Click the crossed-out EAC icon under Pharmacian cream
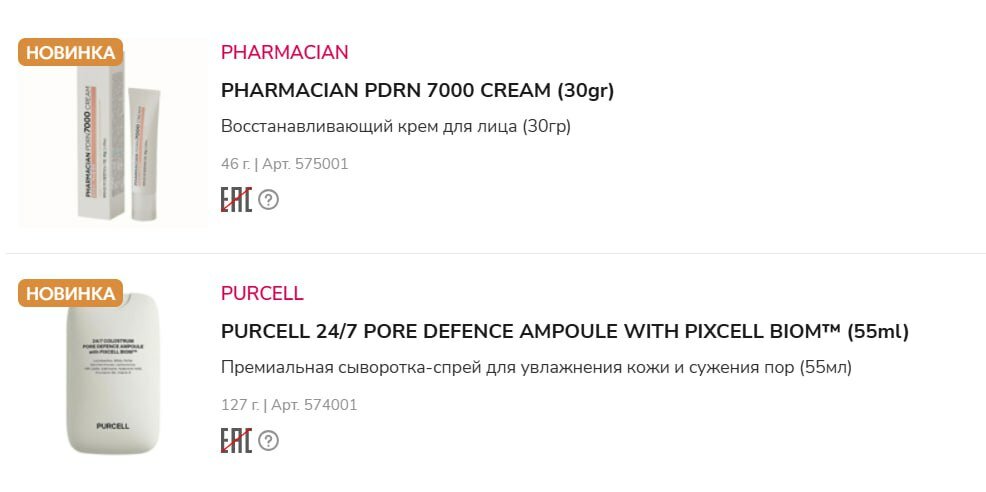Image resolution: width=986 pixels, height=492 pixels. tap(235, 199)
